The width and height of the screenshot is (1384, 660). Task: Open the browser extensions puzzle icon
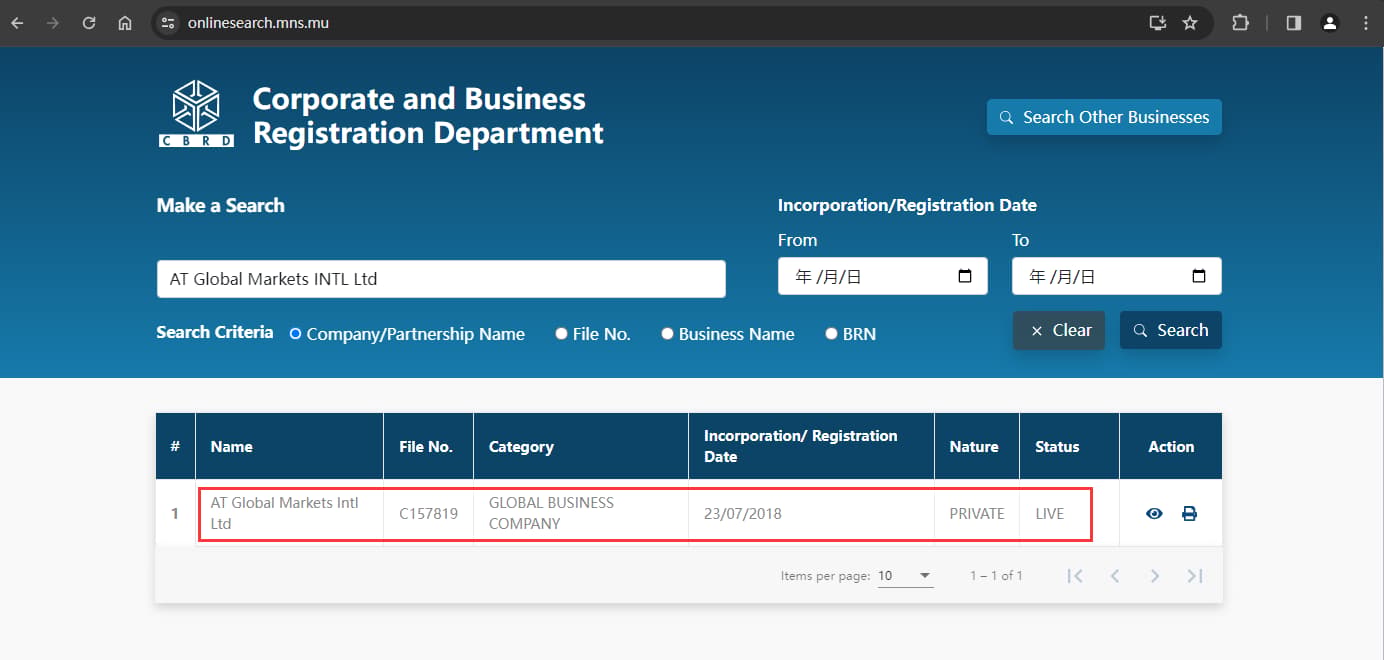[x=1240, y=22]
